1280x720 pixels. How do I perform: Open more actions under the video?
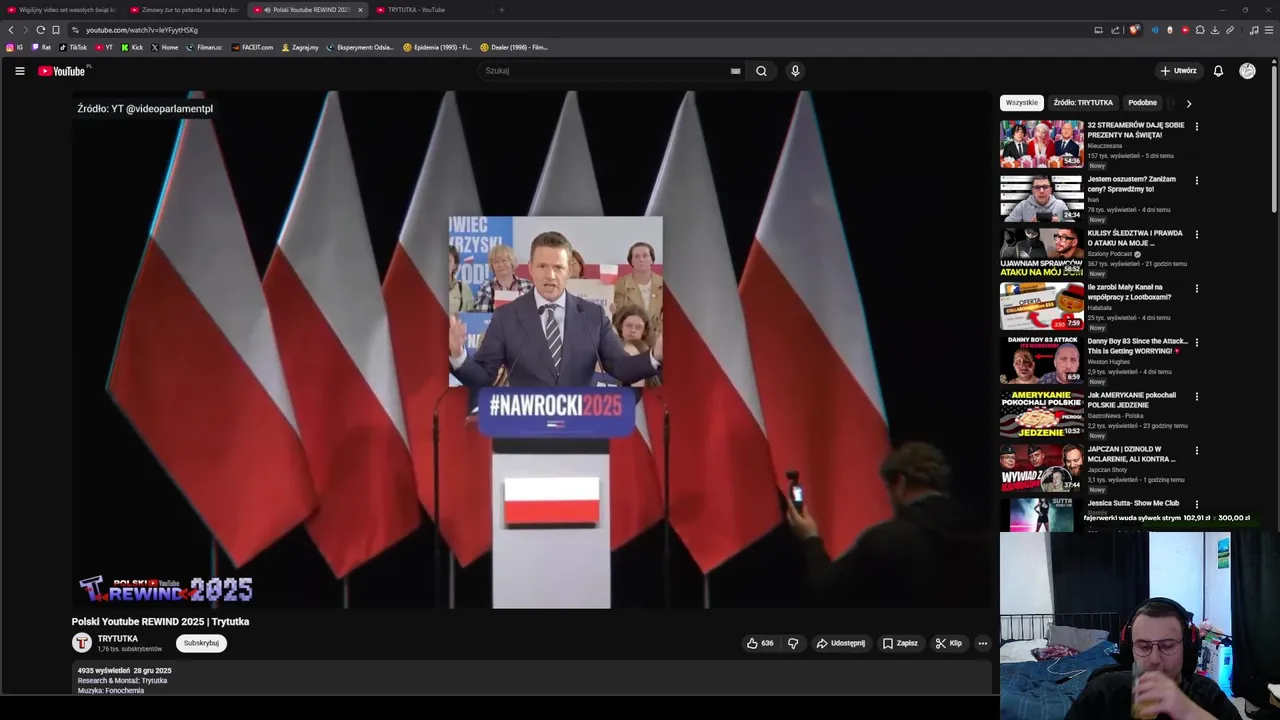click(x=983, y=643)
